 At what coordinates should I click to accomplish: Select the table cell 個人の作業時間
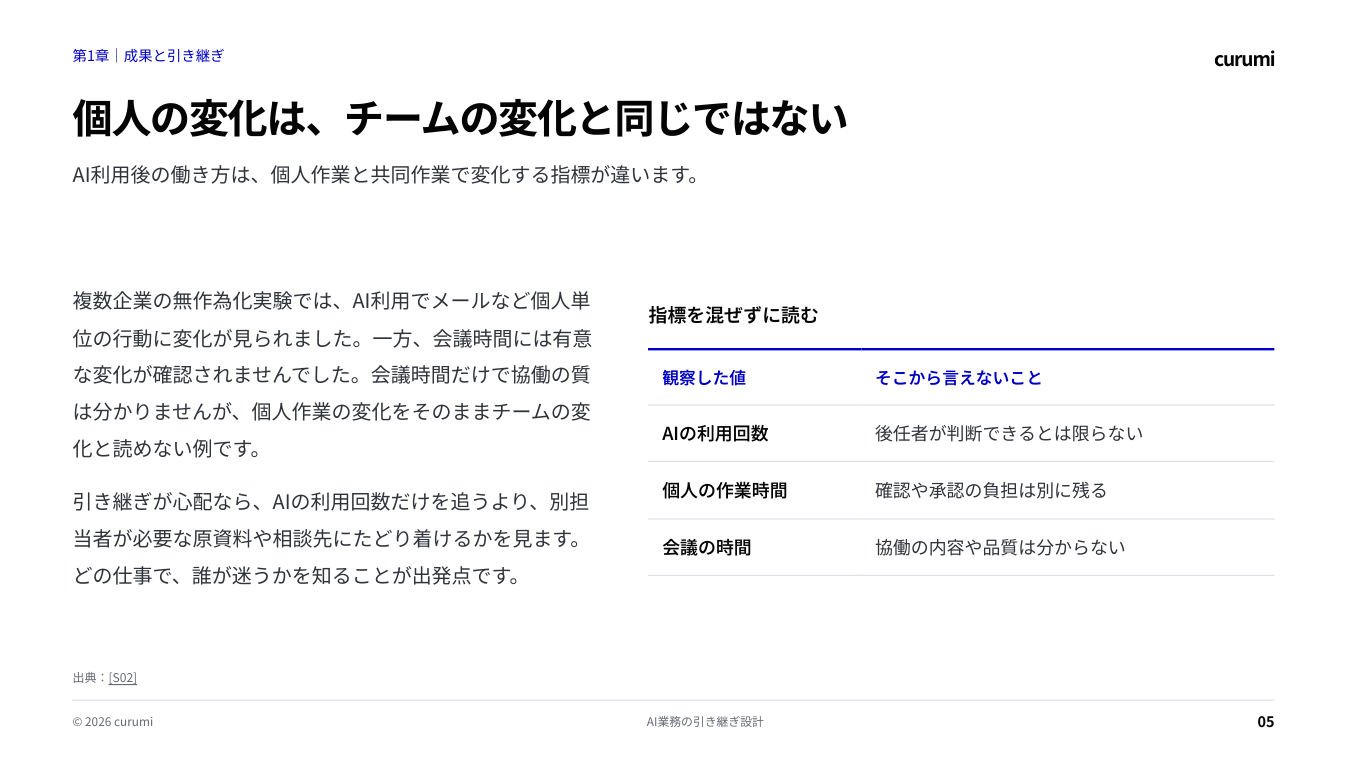[x=724, y=490]
